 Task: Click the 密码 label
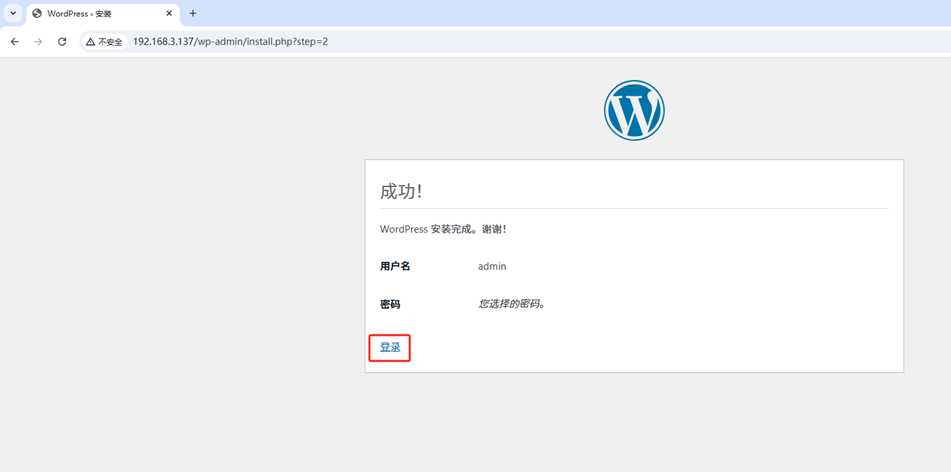point(390,305)
